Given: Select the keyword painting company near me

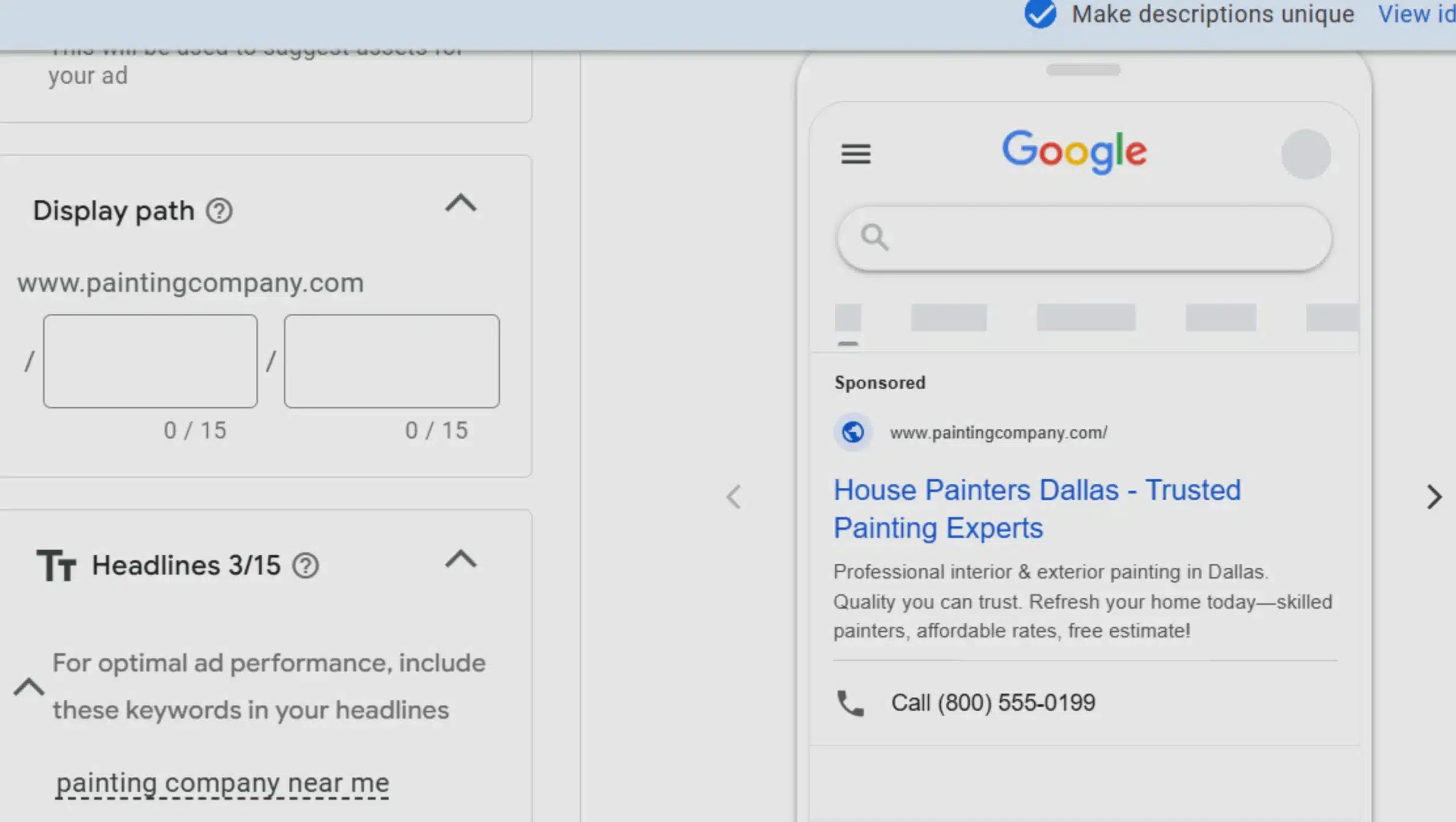Looking at the screenshot, I should coord(223,782).
